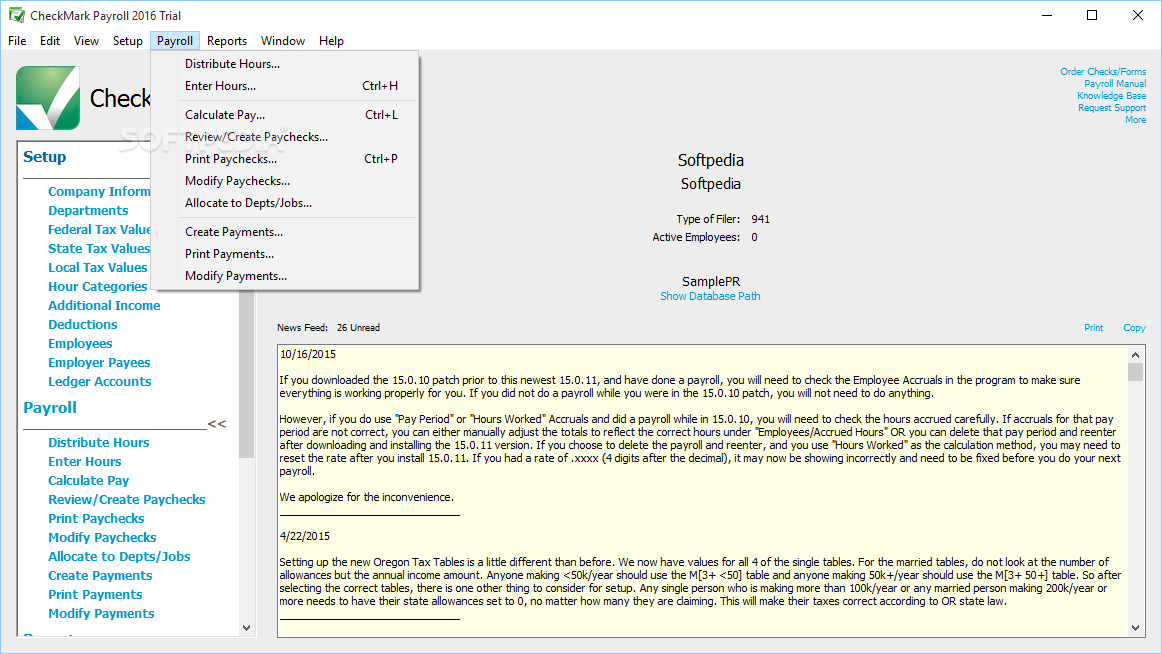Click Calculate Pay in the sidebar
Screen dimensions: 1162x654
point(88,481)
